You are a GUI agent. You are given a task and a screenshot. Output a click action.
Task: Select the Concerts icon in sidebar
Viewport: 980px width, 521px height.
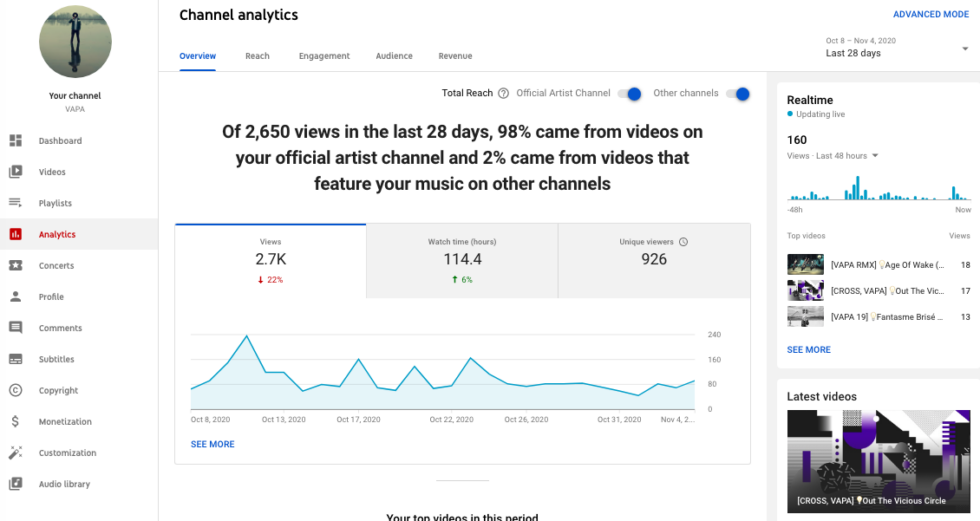15,266
